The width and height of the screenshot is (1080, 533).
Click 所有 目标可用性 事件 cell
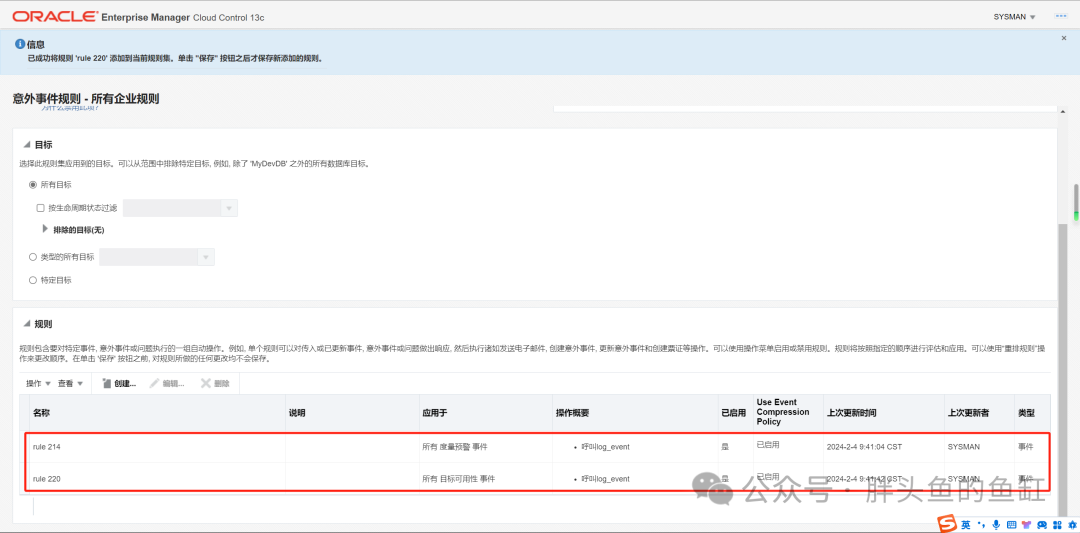coord(459,479)
